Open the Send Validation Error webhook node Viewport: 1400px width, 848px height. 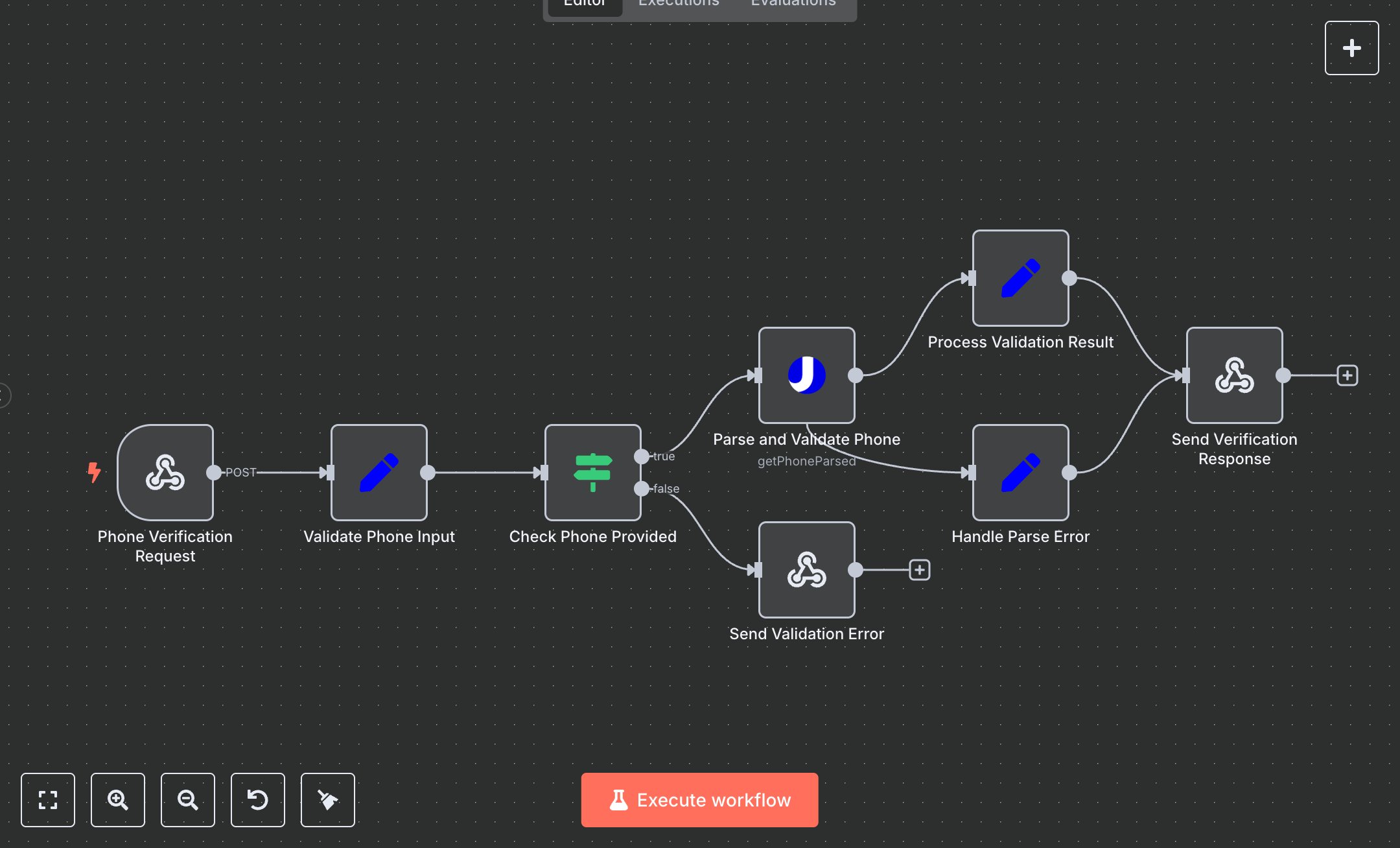coord(806,570)
